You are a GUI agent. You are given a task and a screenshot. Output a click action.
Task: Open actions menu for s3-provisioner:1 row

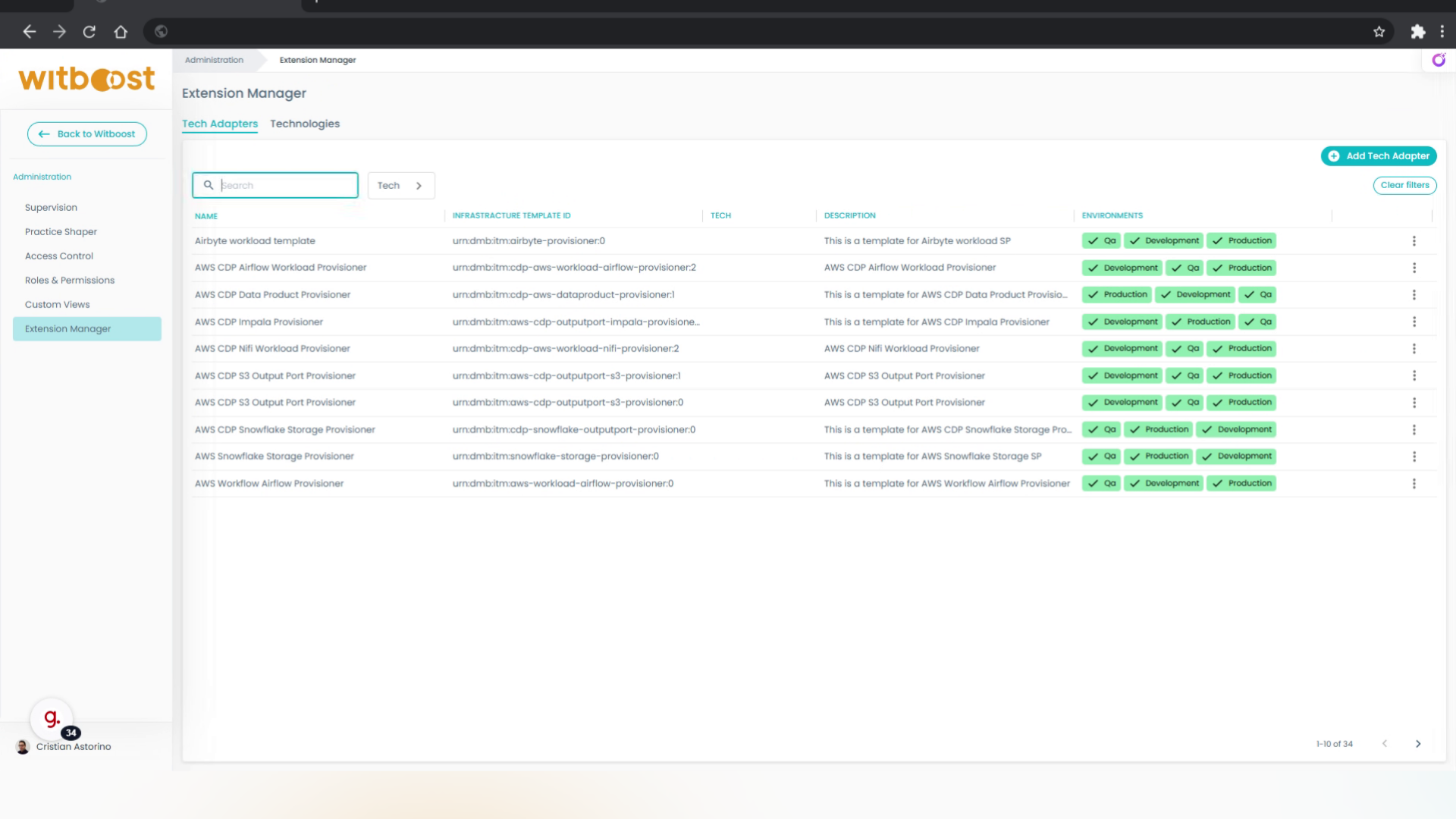[x=1414, y=375]
